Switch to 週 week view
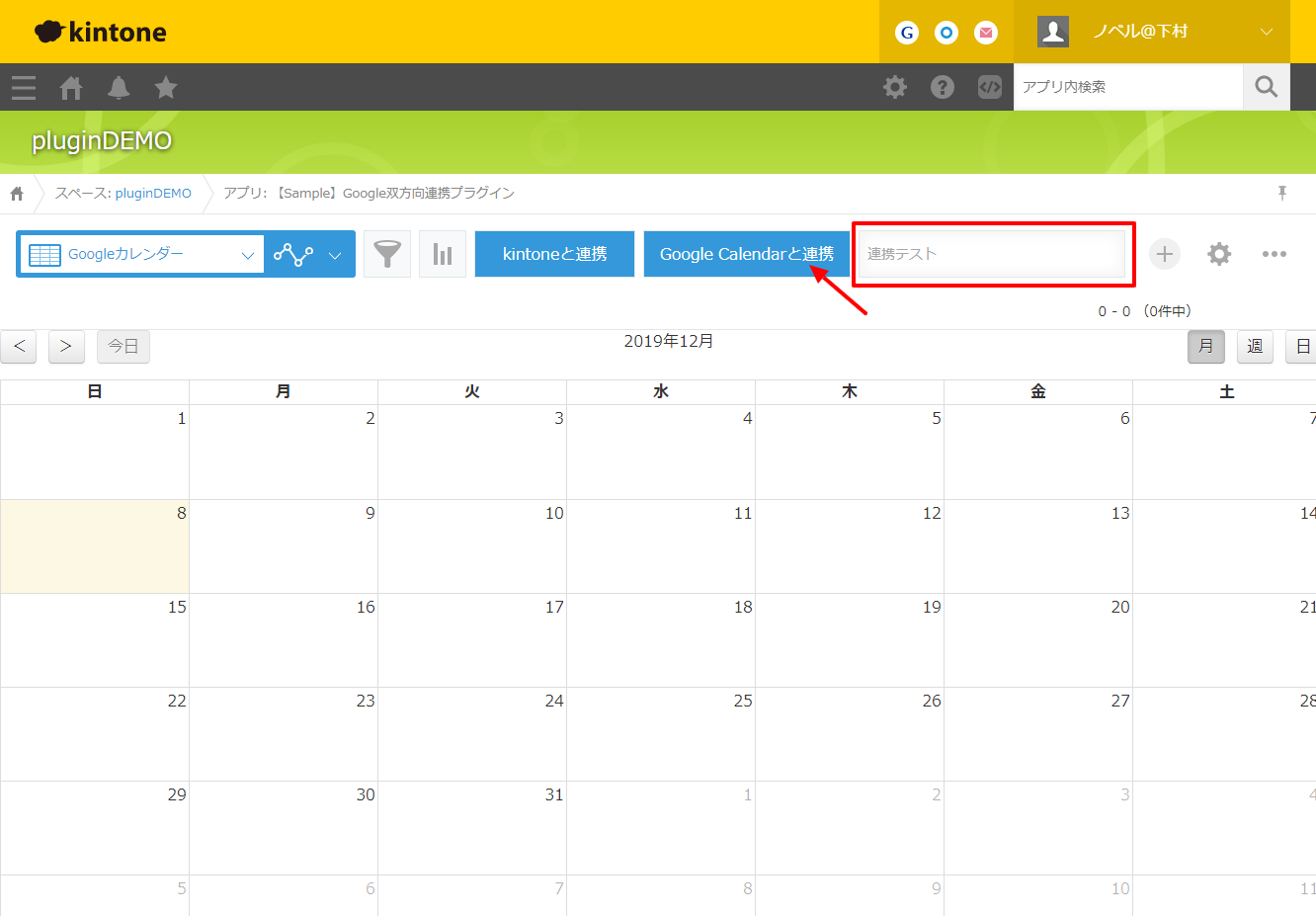Screen dimensions: 1316x916 (1255, 347)
